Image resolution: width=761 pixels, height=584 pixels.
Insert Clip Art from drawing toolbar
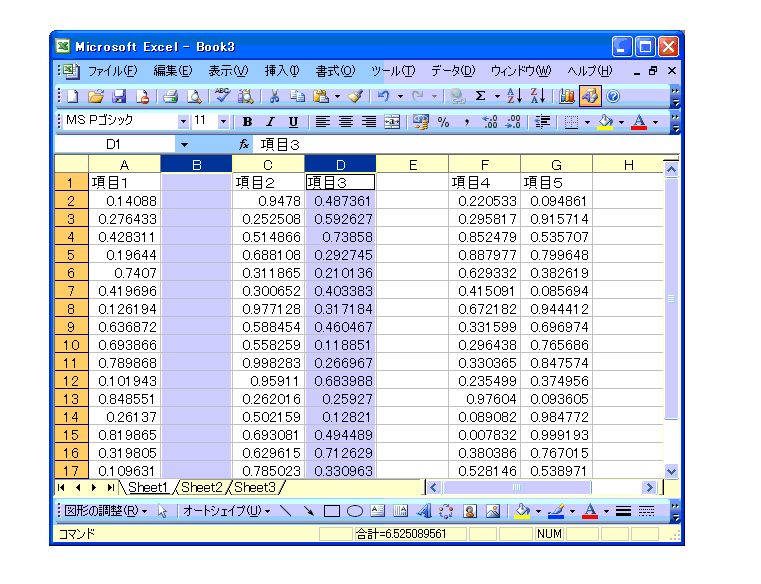(470, 511)
